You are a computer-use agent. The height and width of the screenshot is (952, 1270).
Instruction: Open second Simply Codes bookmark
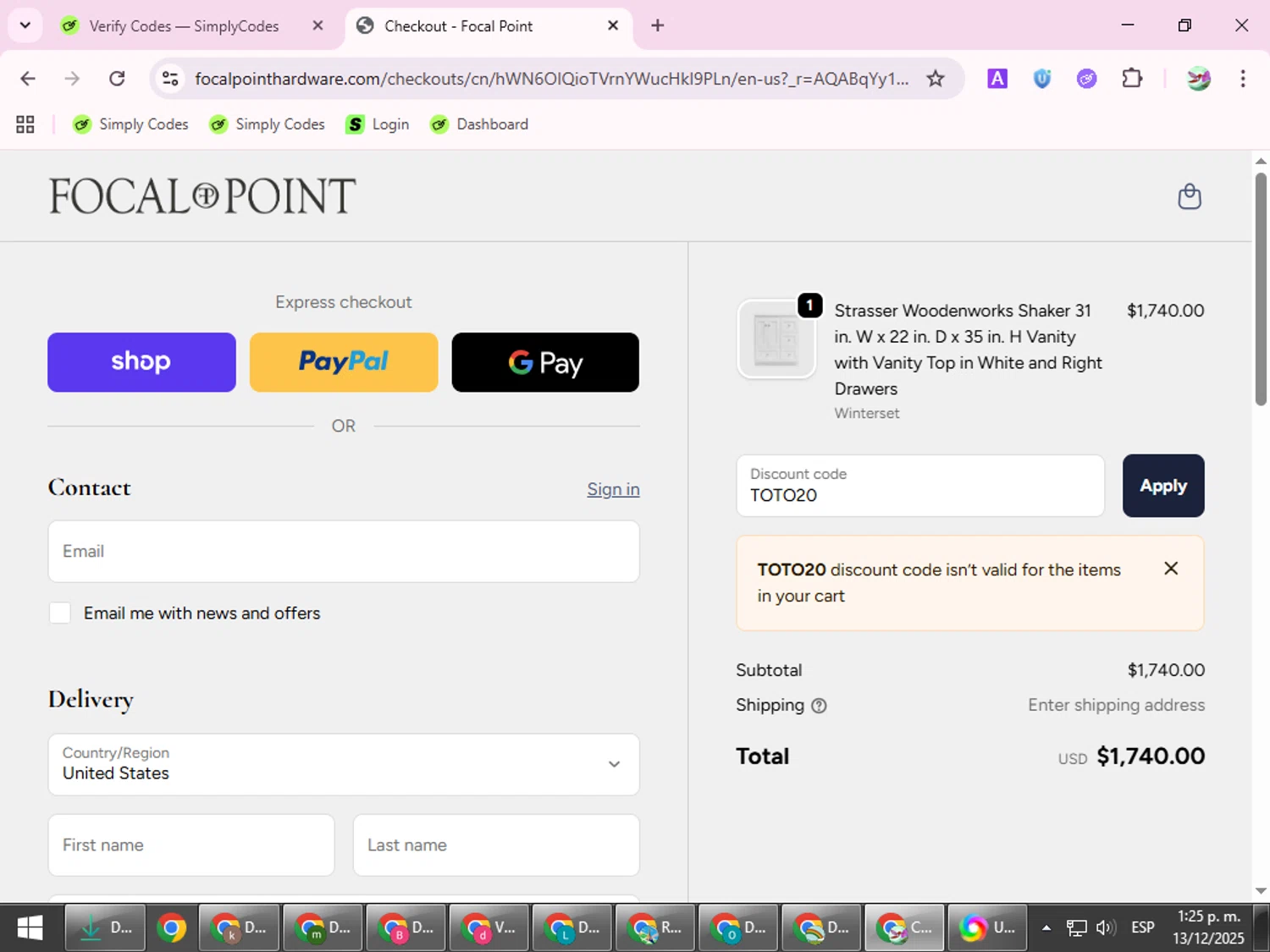coord(267,124)
